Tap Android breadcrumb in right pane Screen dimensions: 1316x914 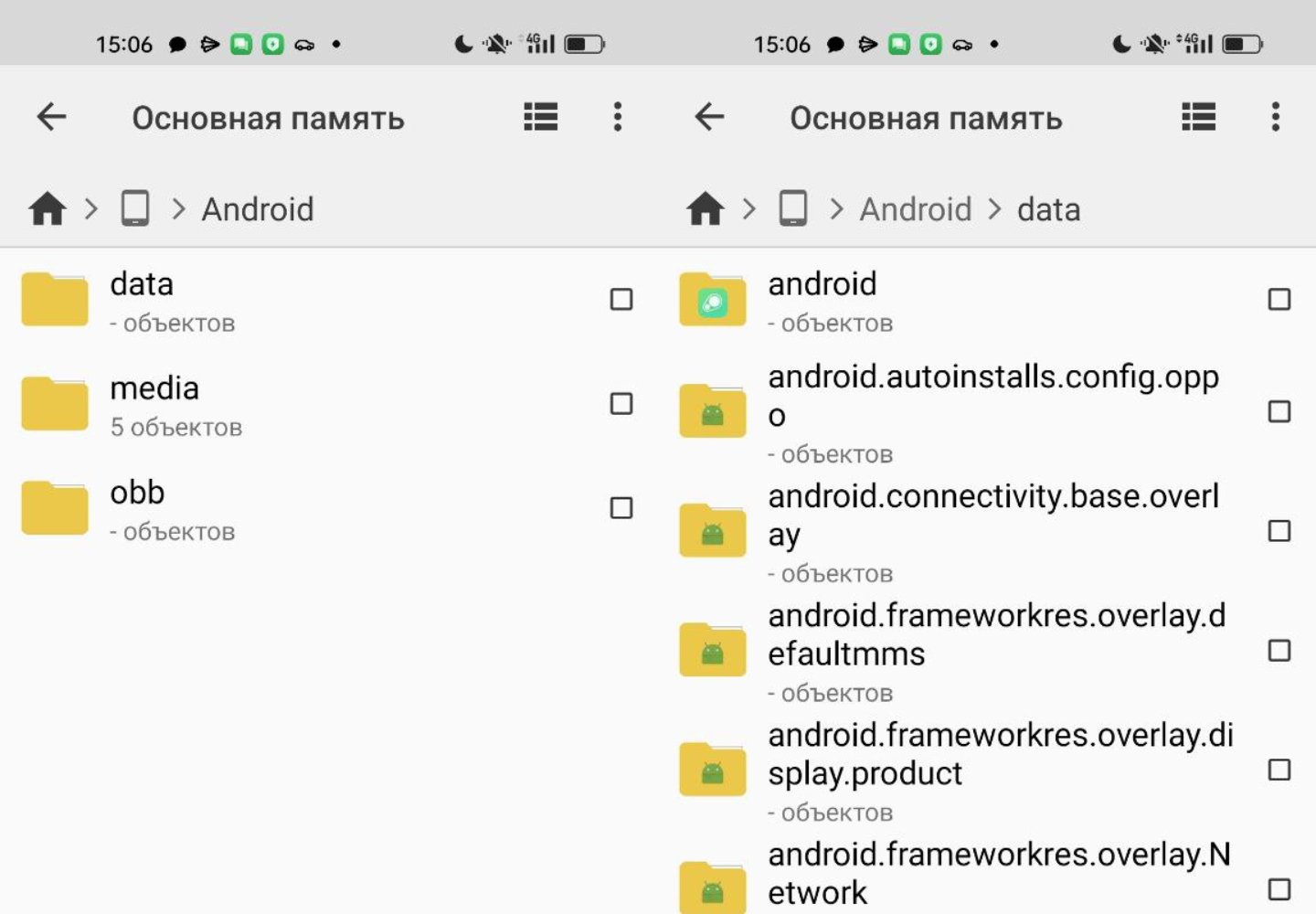[916, 209]
